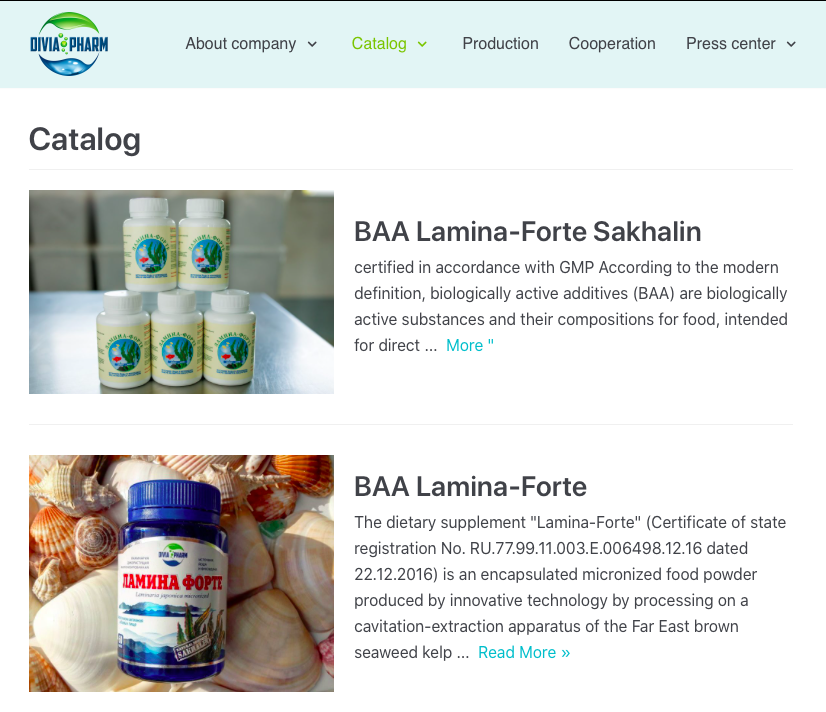Follow the Read More » link
Image resolution: width=826 pixels, height=712 pixels.
click(x=524, y=652)
